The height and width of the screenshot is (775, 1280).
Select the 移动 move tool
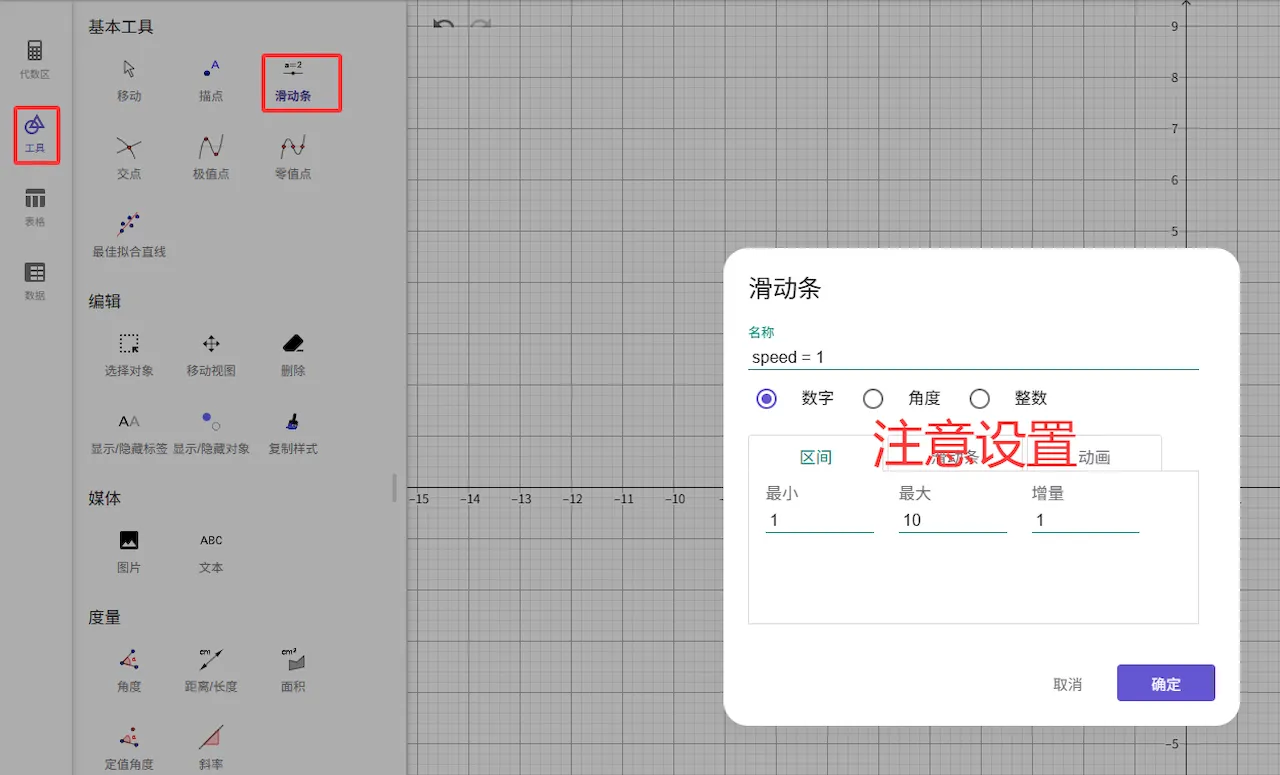point(129,80)
